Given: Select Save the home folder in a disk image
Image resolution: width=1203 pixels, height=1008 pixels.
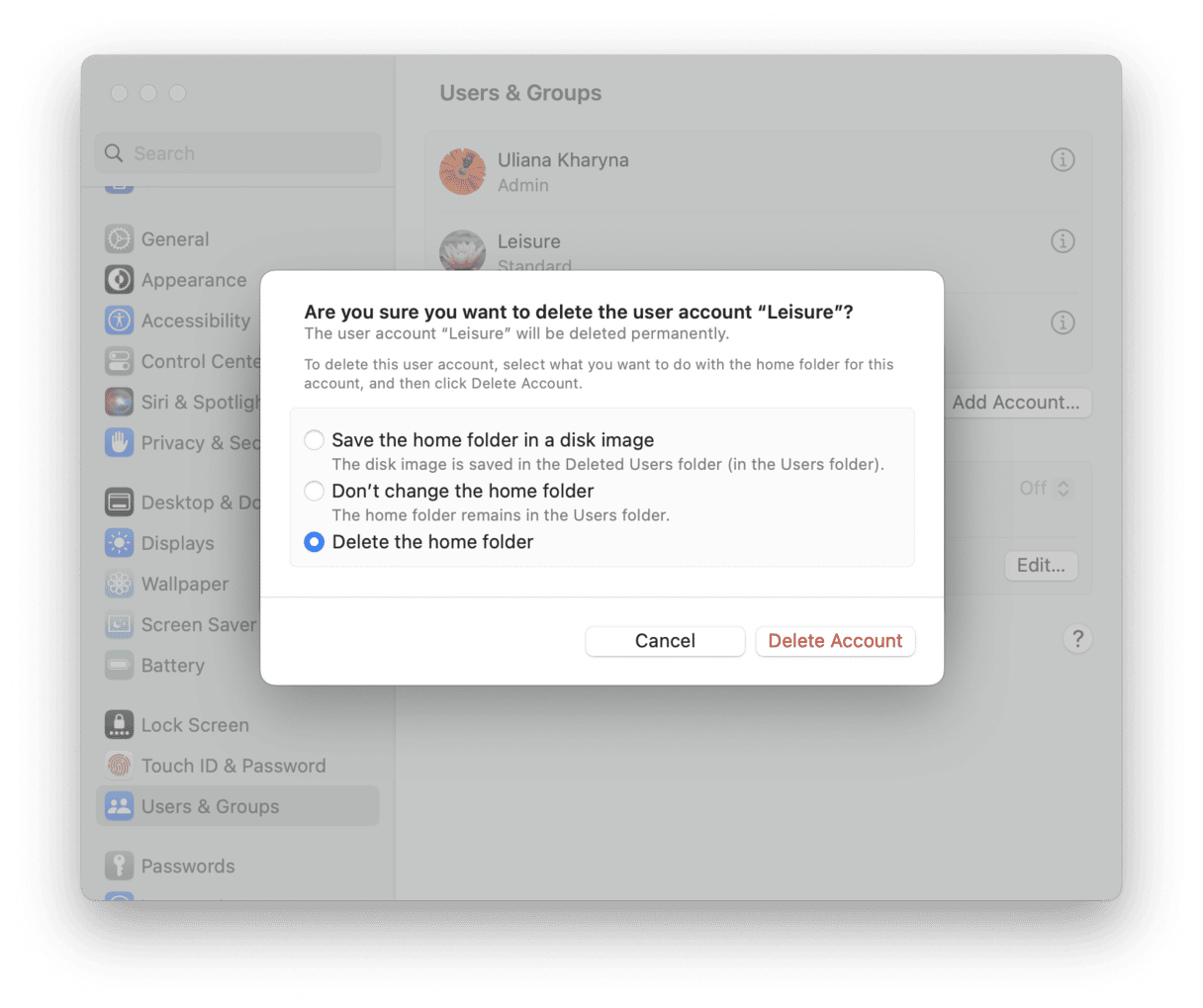Looking at the screenshot, I should pyautogui.click(x=314, y=439).
